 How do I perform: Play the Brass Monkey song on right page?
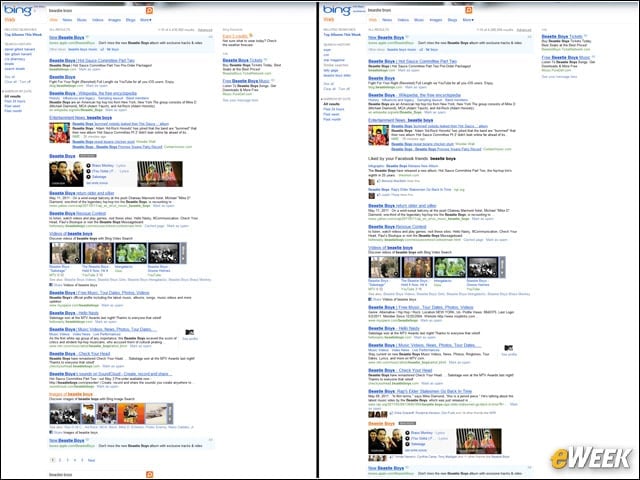pyautogui.click(x=407, y=433)
